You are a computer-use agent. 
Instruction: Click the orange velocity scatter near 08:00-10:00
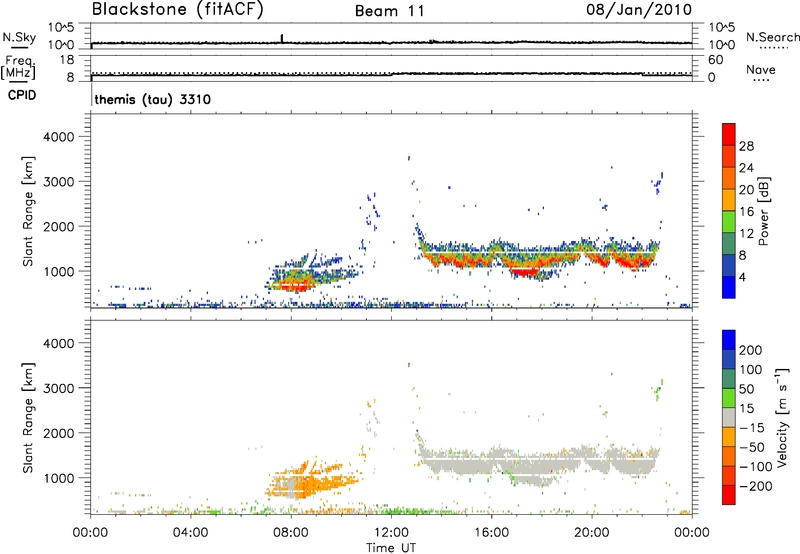click(316, 480)
